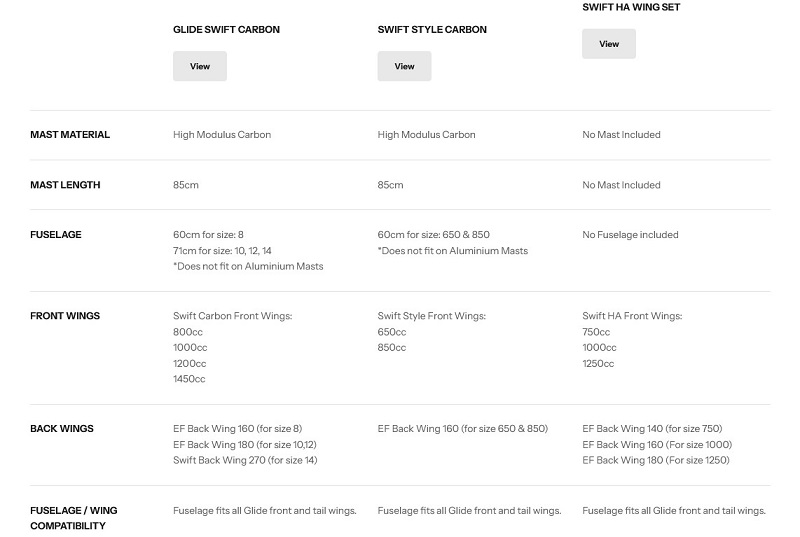Click the 650cc Swift Style wing size
This screenshot has height=537, width=800.
[392, 332]
